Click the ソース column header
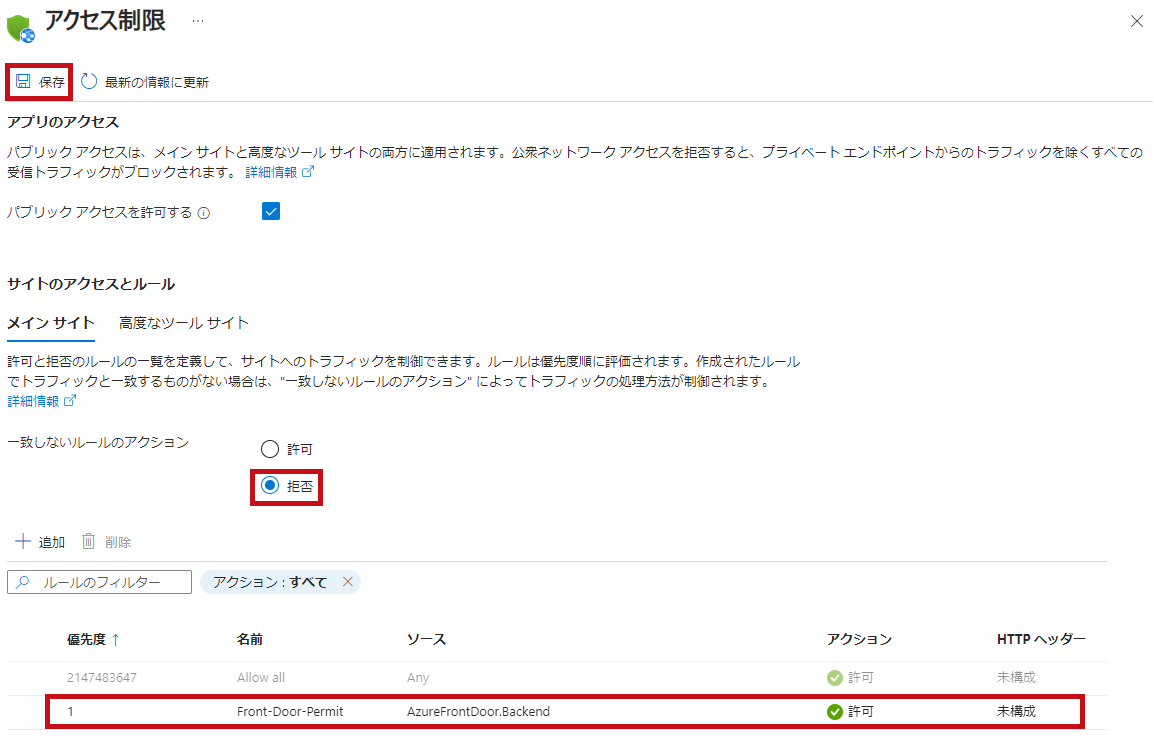The height and width of the screenshot is (737, 1154). coord(426,639)
